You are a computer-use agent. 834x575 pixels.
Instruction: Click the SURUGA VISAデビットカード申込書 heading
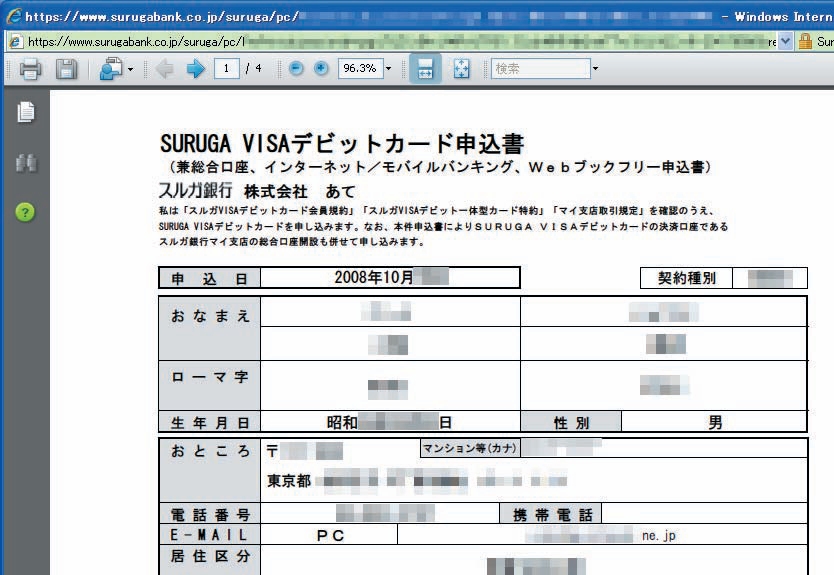[x=342, y=143]
